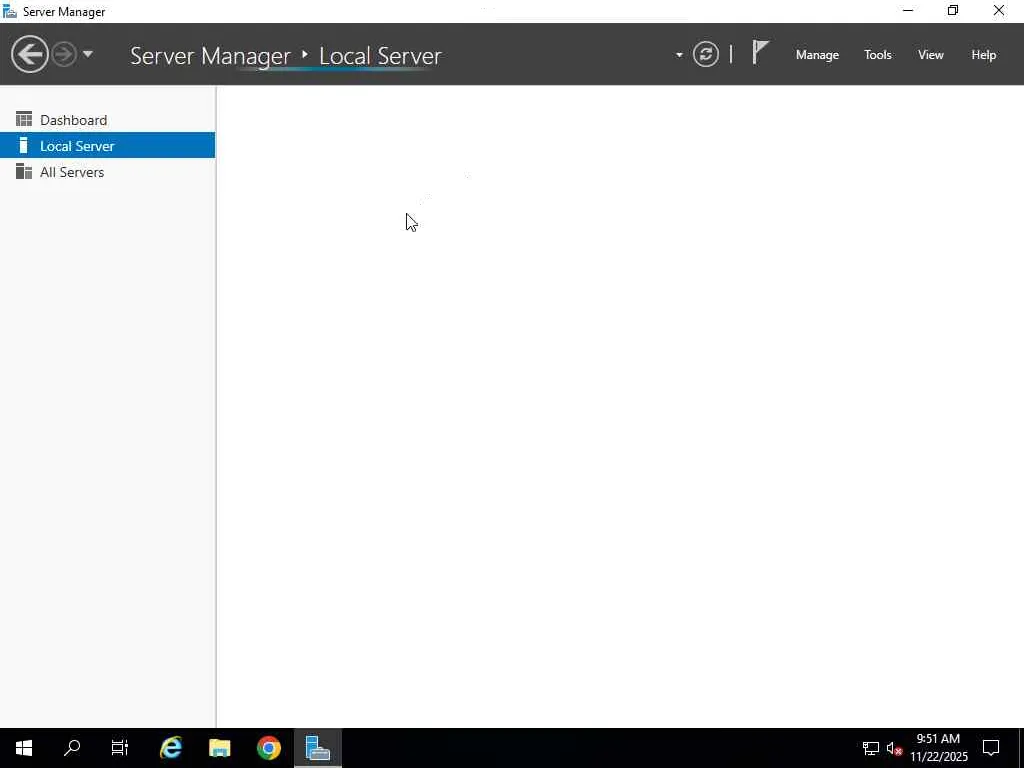Screen dimensions: 1024x768
Task: Click the Local Server icon in sidebar
Action: 24,145
